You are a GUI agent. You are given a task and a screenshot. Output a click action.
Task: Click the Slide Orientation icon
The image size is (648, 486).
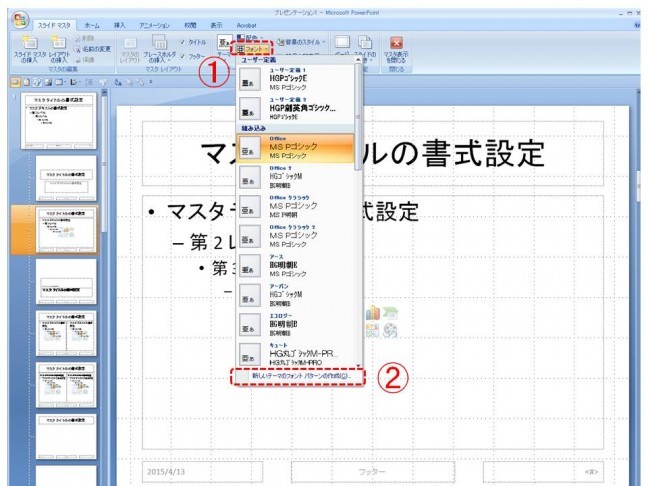[367, 41]
